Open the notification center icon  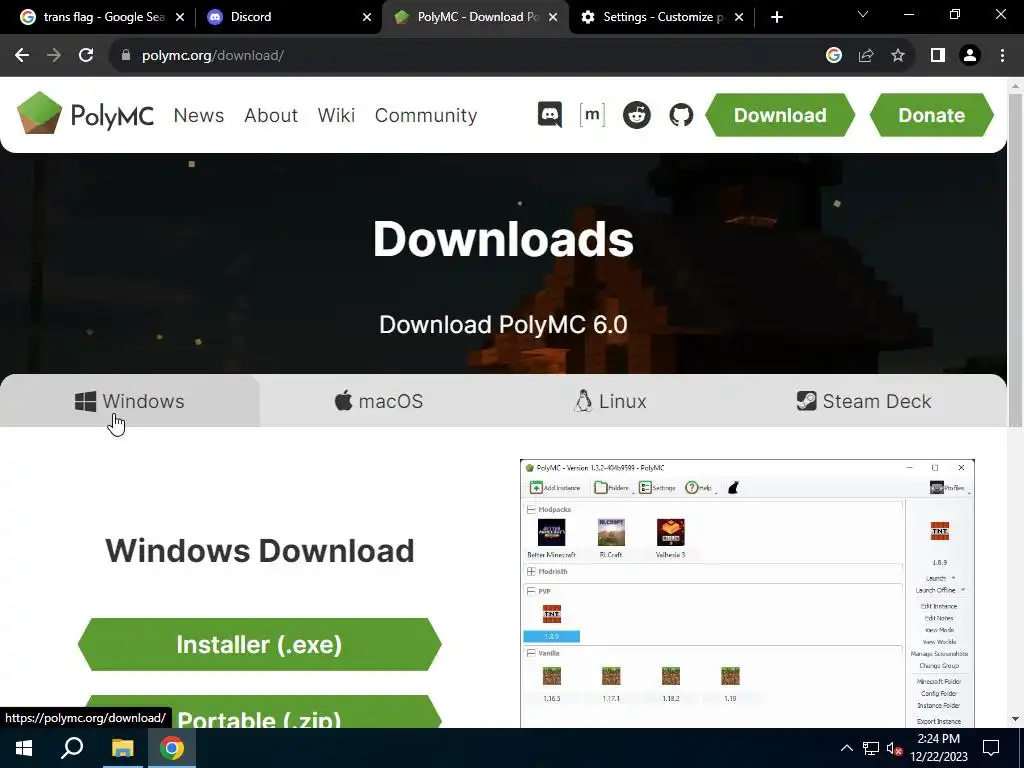click(991, 748)
